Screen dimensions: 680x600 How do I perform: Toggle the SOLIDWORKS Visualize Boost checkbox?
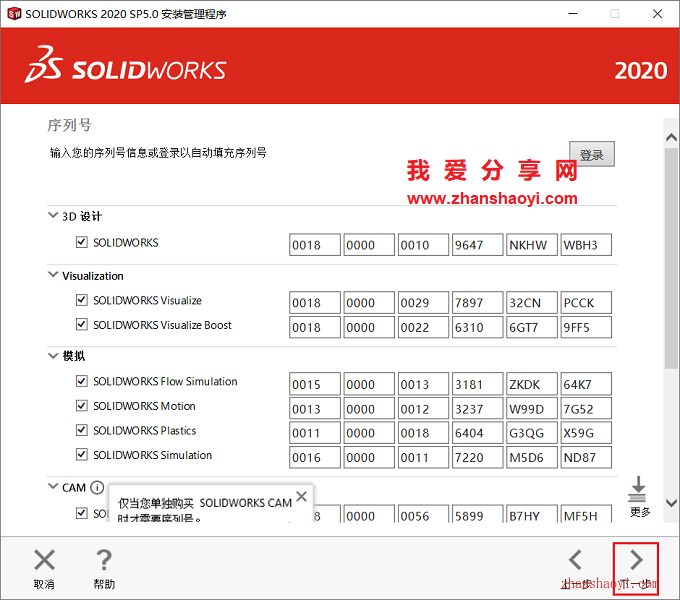[82, 324]
